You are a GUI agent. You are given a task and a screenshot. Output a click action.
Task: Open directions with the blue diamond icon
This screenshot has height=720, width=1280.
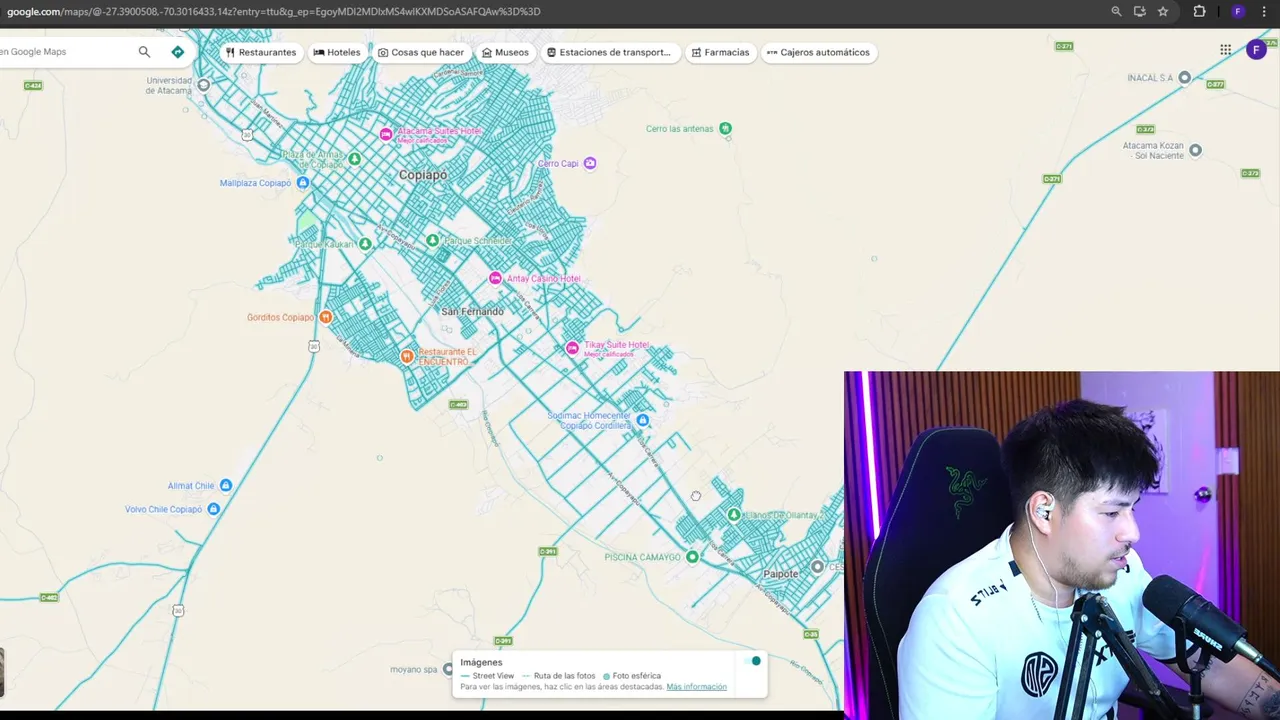(x=178, y=52)
